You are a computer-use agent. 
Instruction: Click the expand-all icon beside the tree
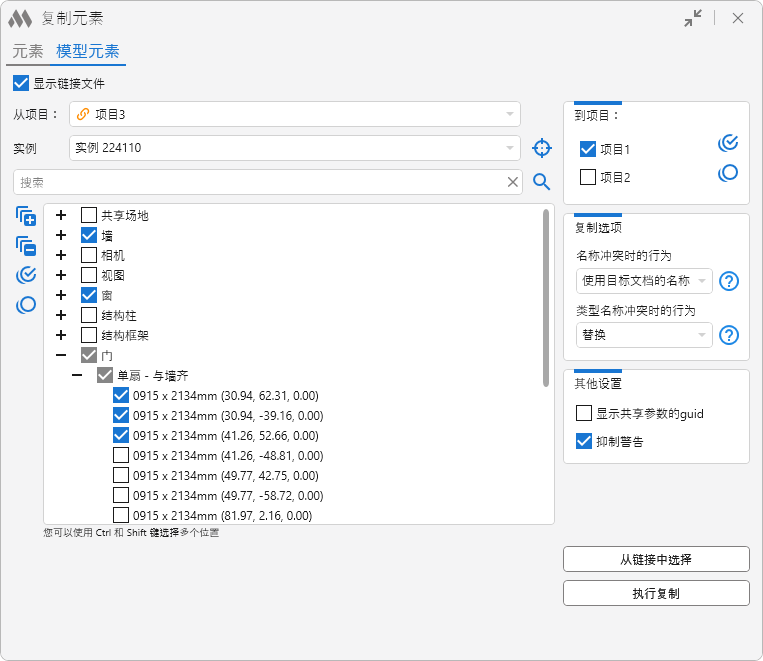click(x=26, y=216)
